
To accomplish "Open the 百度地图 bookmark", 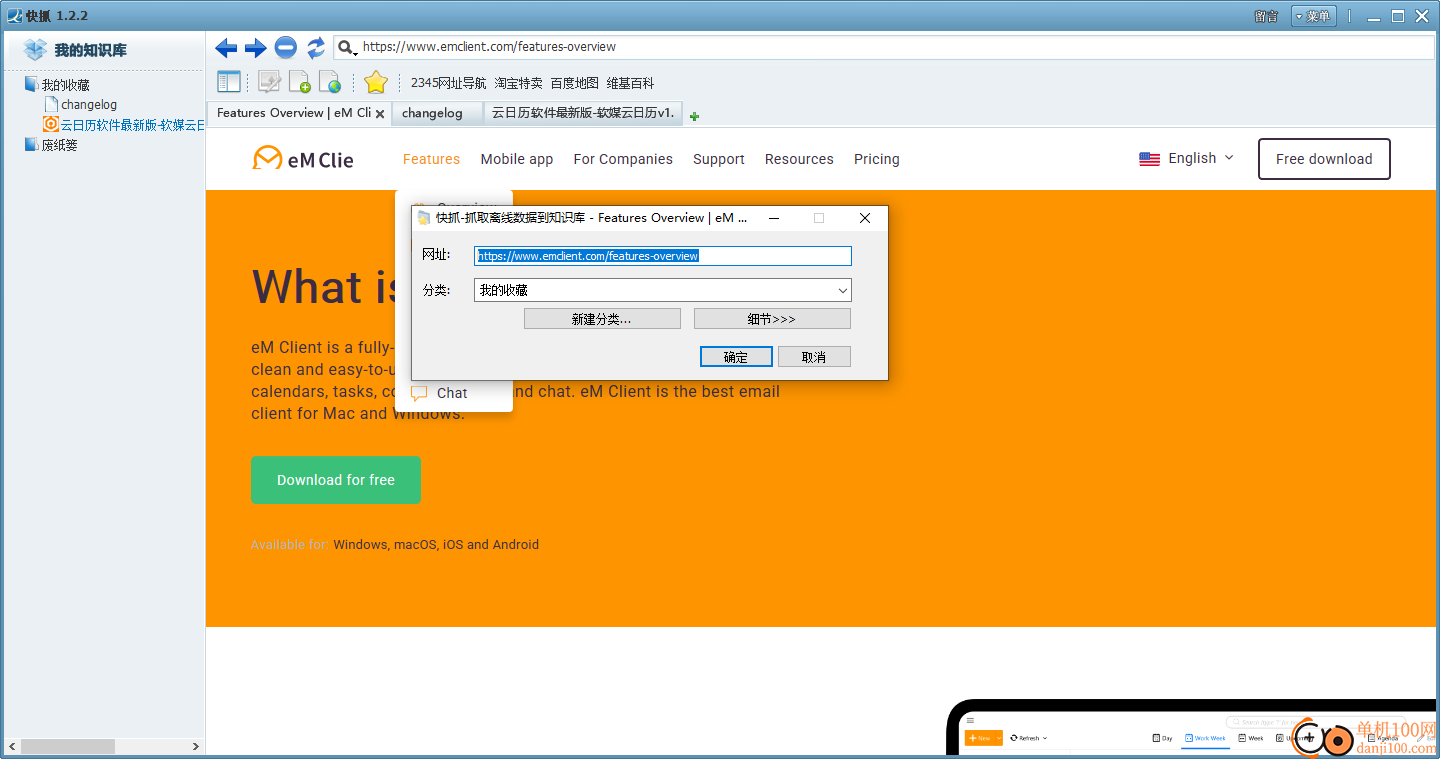I will coord(574,83).
